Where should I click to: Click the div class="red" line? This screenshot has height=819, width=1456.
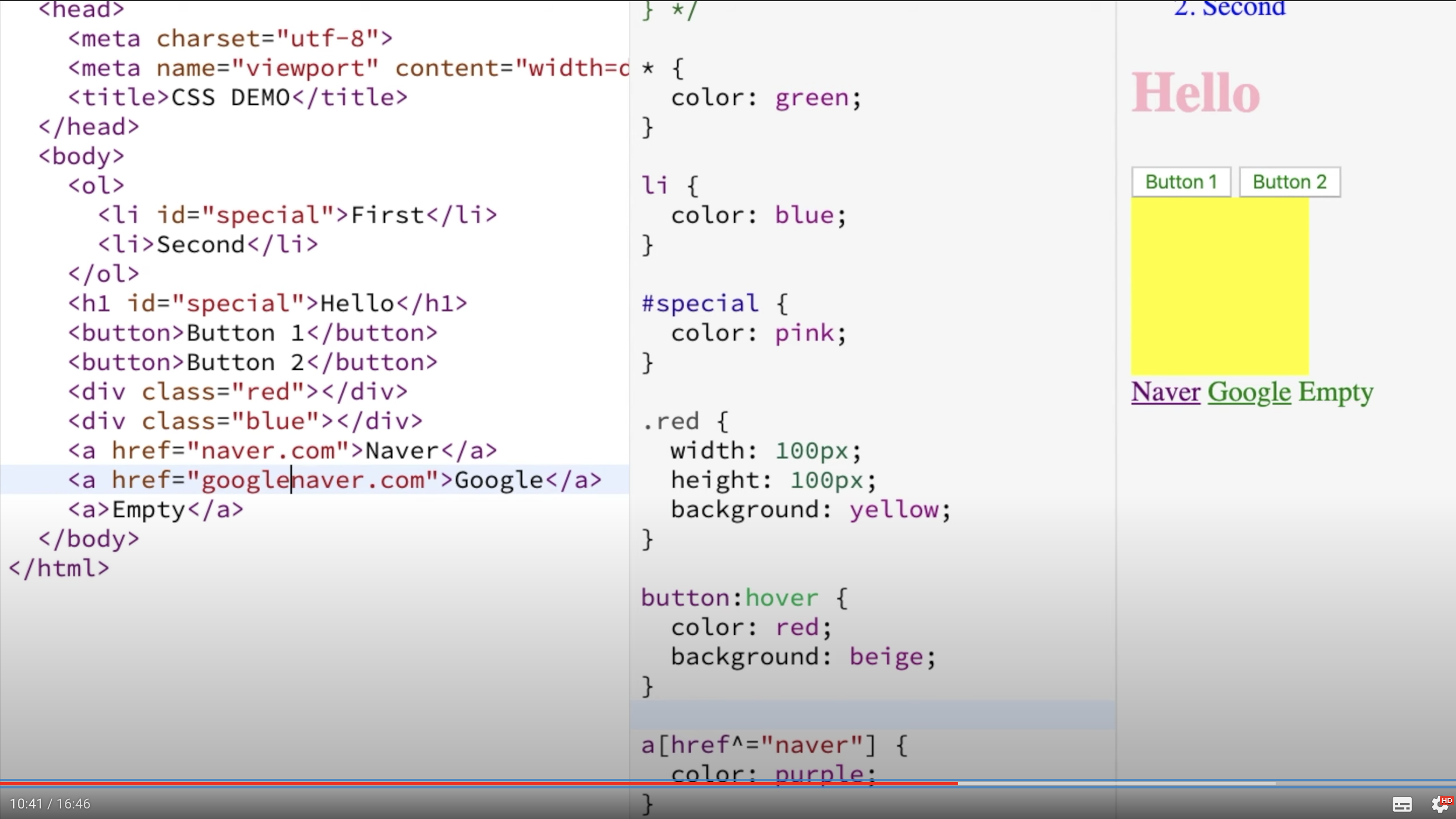tap(237, 392)
